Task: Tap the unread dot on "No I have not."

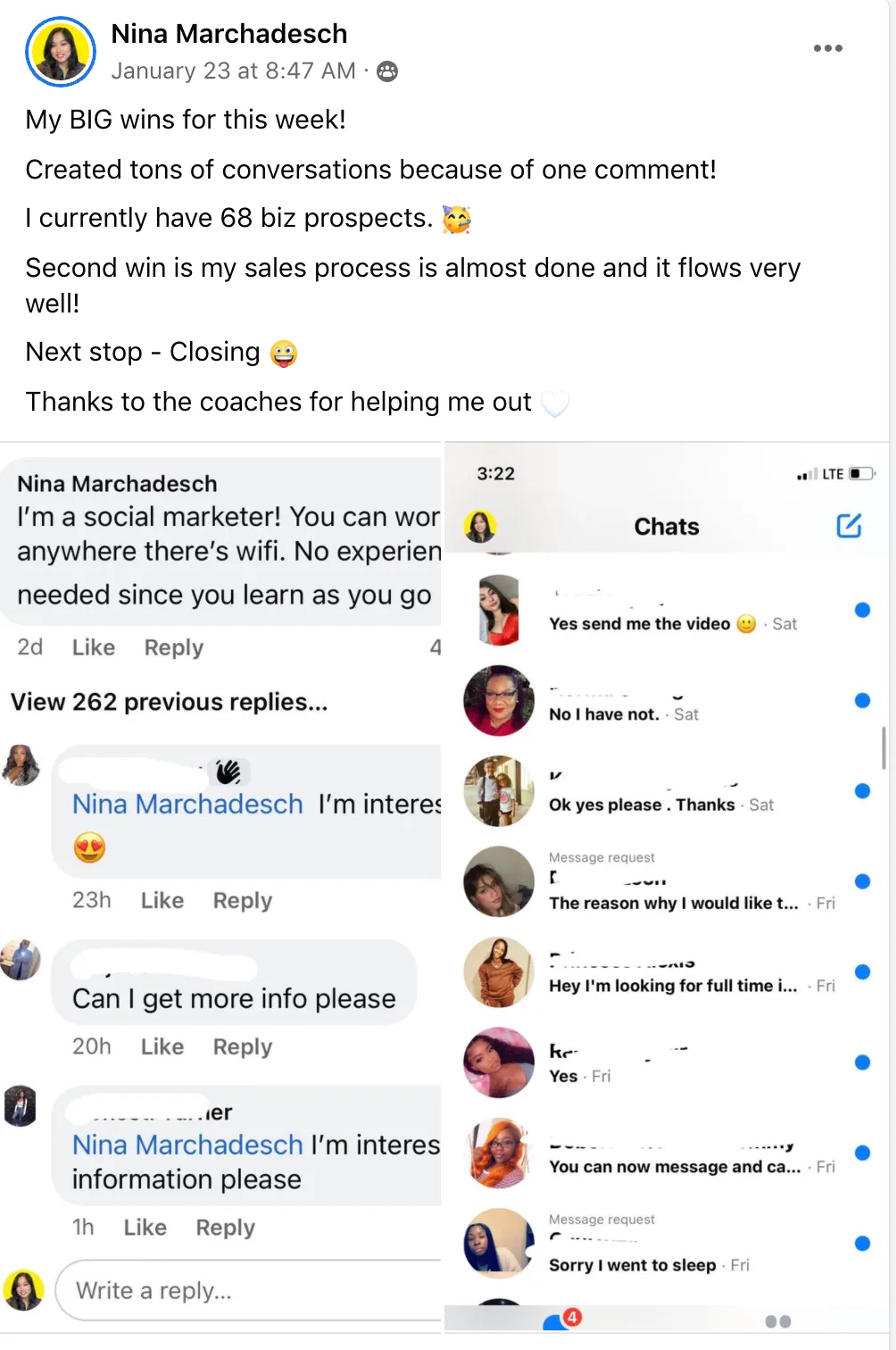Action: [862, 701]
